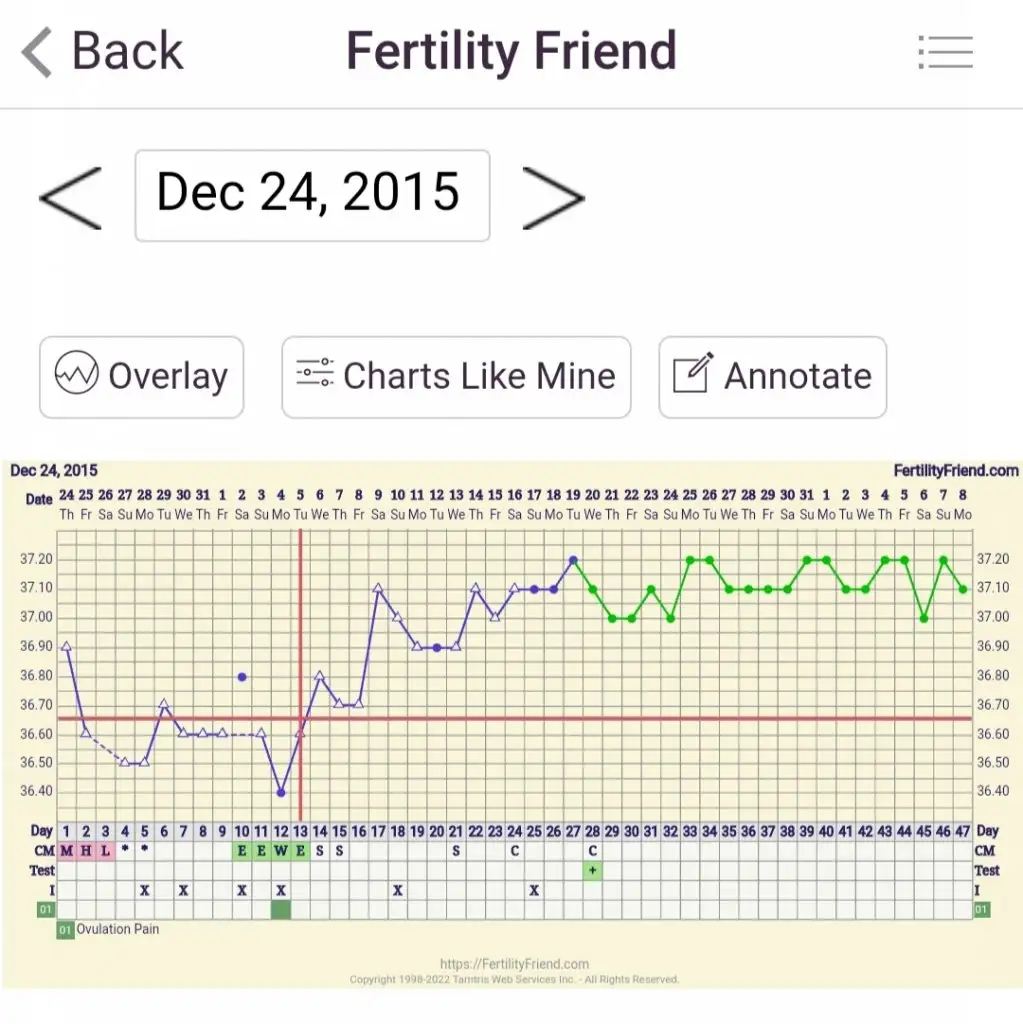Tap the Annotate pencil button
Image resolution: width=1023 pixels, height=1024 pixels.
point(772,377)
